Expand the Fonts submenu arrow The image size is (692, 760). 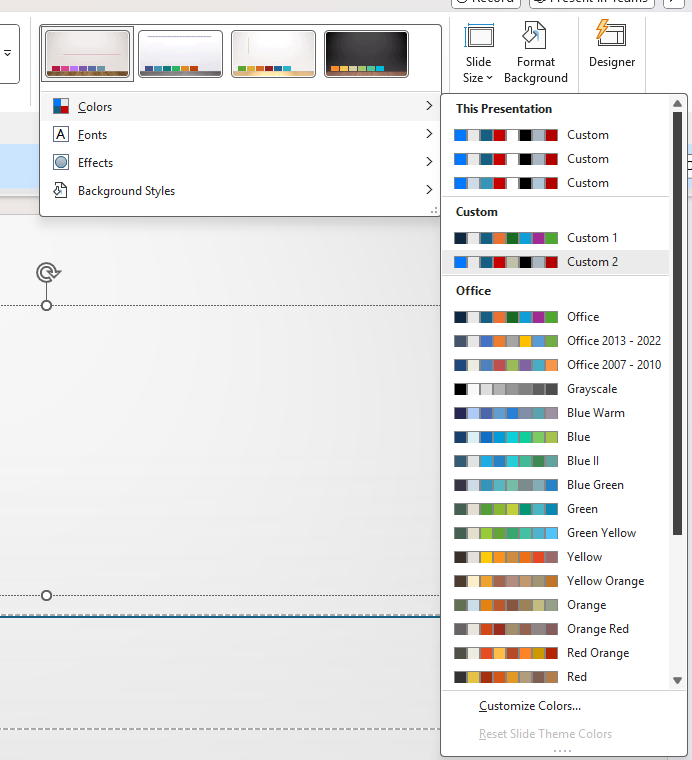click(429, 134)
